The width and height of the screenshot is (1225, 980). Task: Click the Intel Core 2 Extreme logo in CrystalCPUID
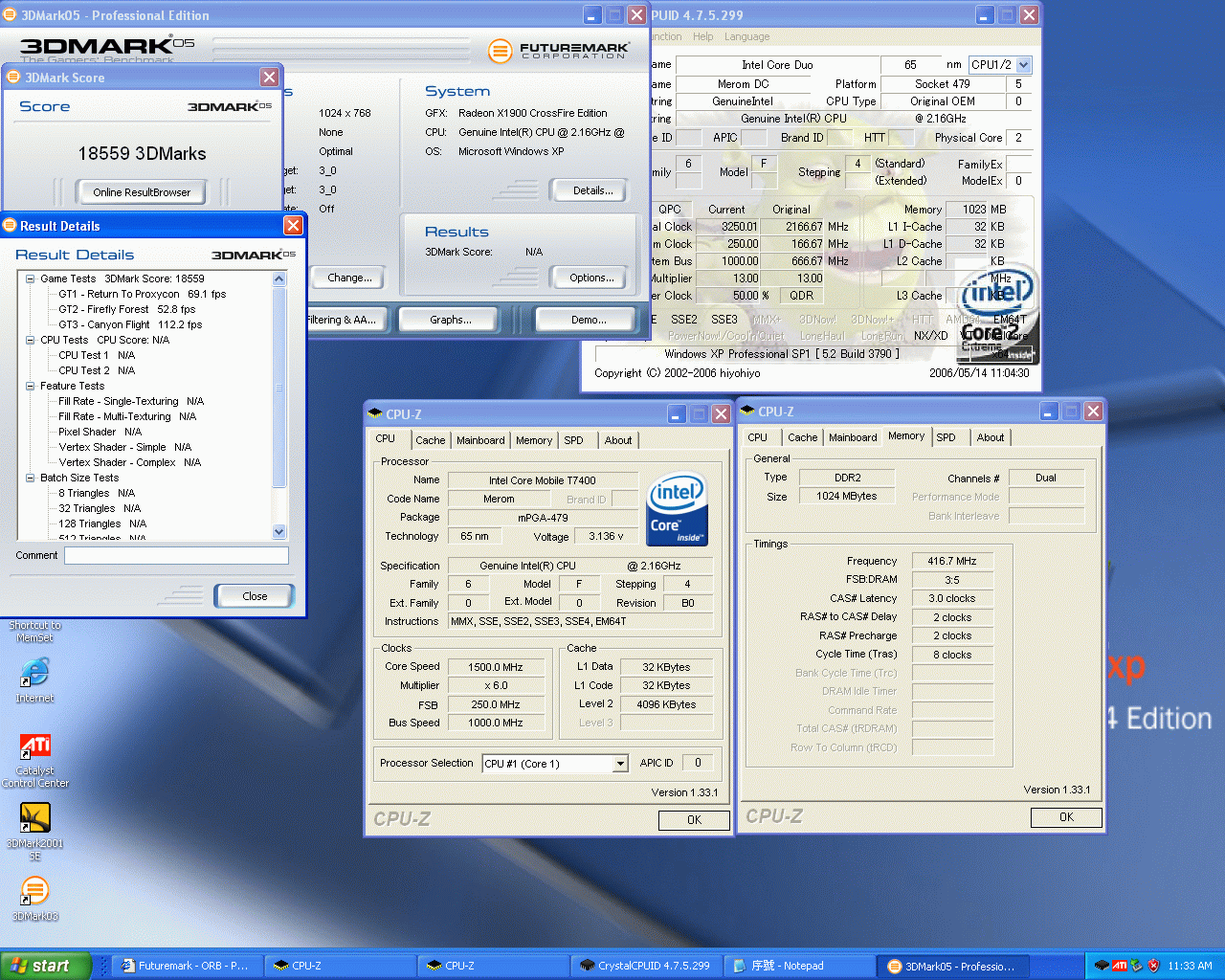tap(997, 316)
